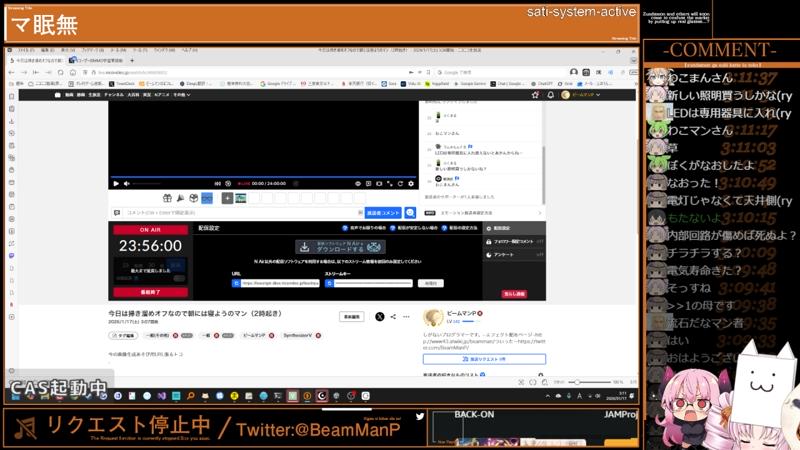Click the 番組編集 edit program button
The image size is (800, 450).
tap(352, 317)
